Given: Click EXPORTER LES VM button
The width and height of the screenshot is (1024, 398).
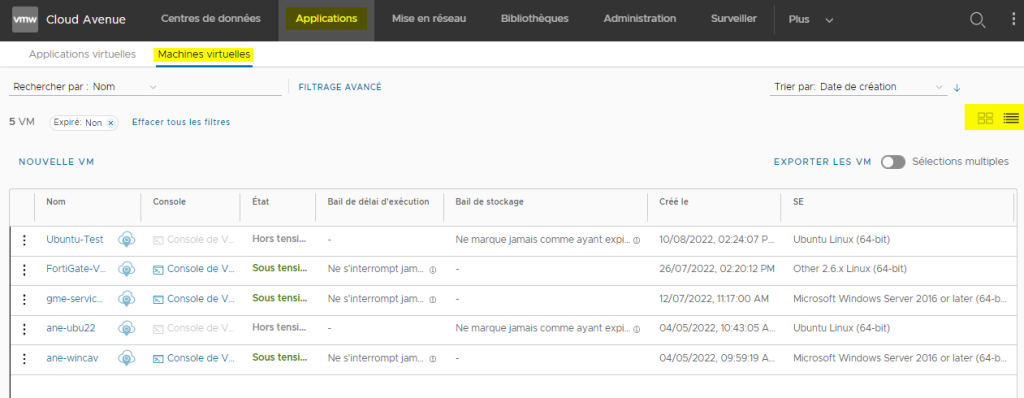Looking at the screenshot, I should point(822,162).
